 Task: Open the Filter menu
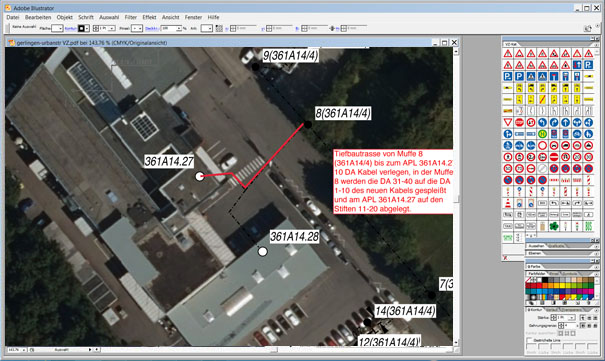point(131,17)
